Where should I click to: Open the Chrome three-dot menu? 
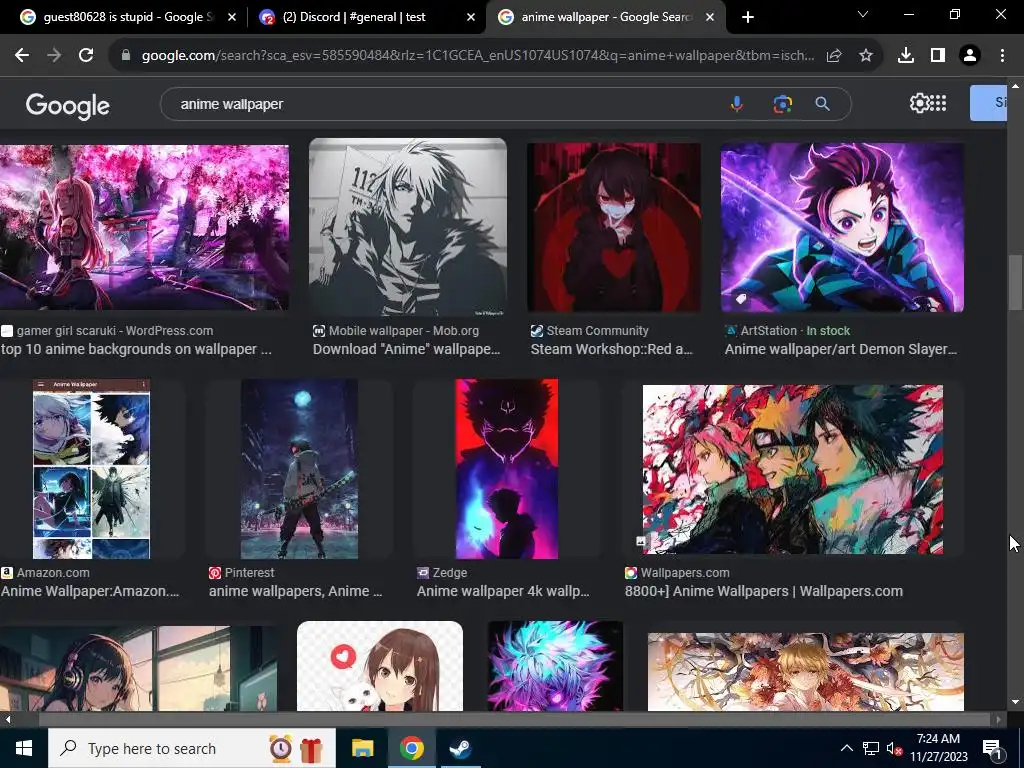click(1002, 56)
